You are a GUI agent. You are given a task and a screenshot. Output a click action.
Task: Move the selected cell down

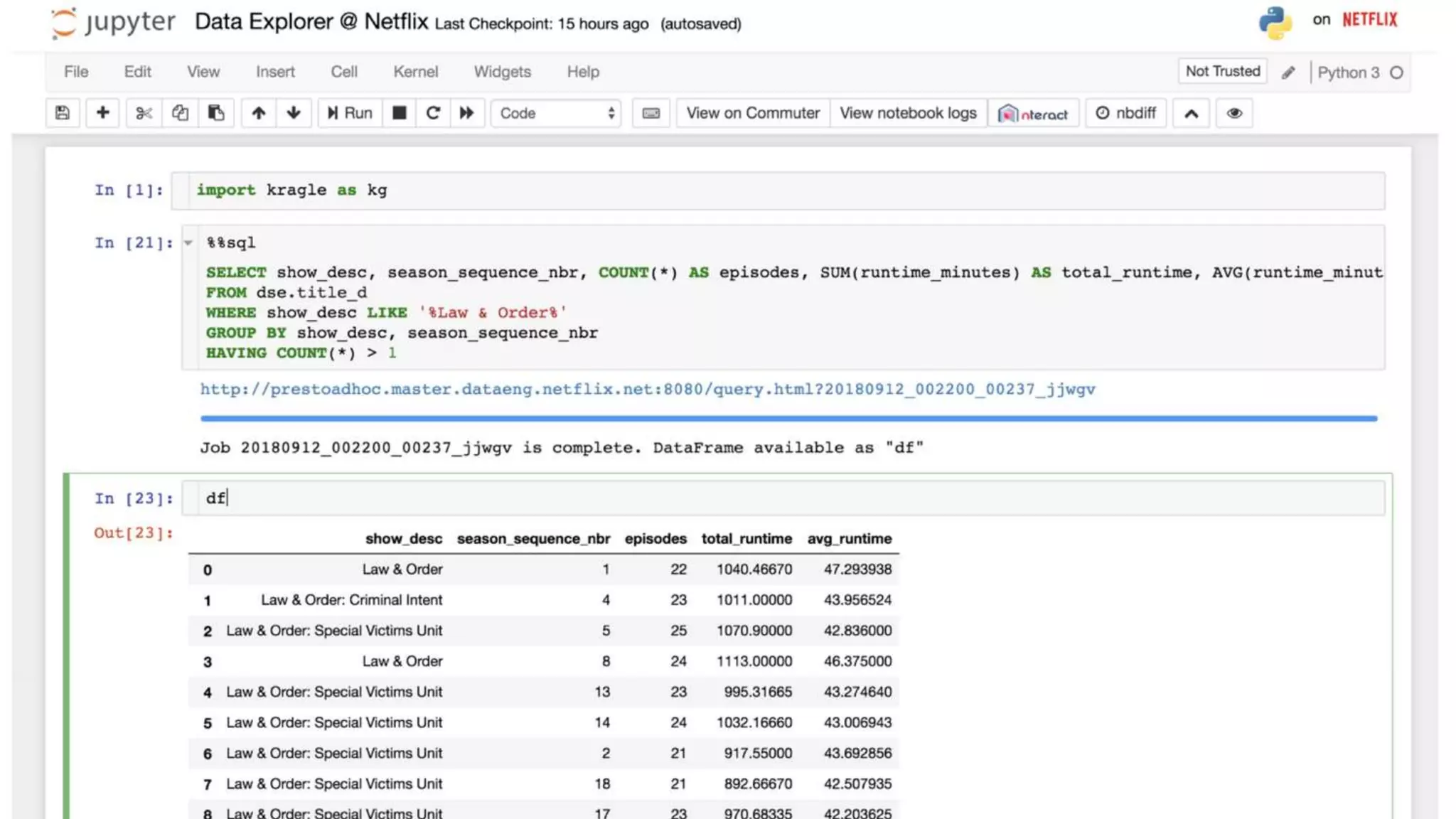(x=294, y=113)
